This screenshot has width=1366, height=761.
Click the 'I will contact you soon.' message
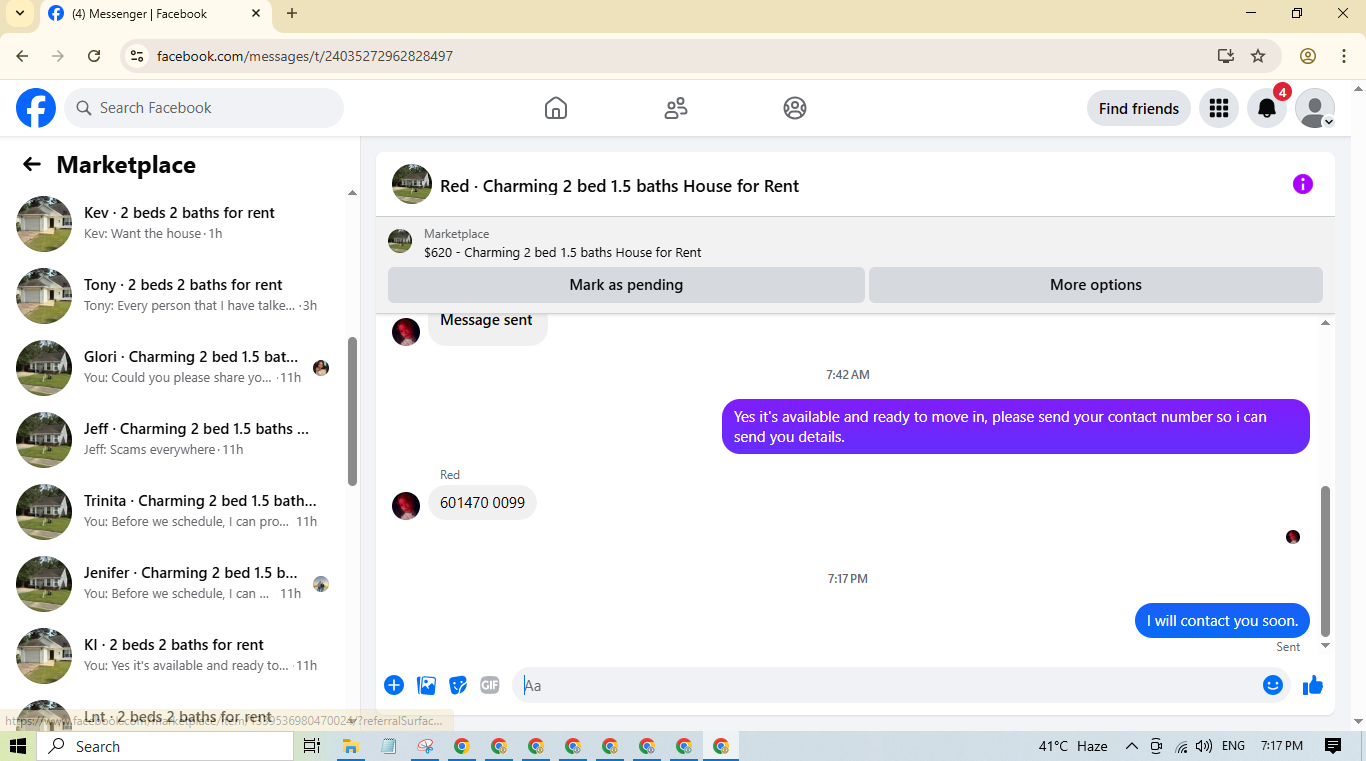(x=1222, y=621)
